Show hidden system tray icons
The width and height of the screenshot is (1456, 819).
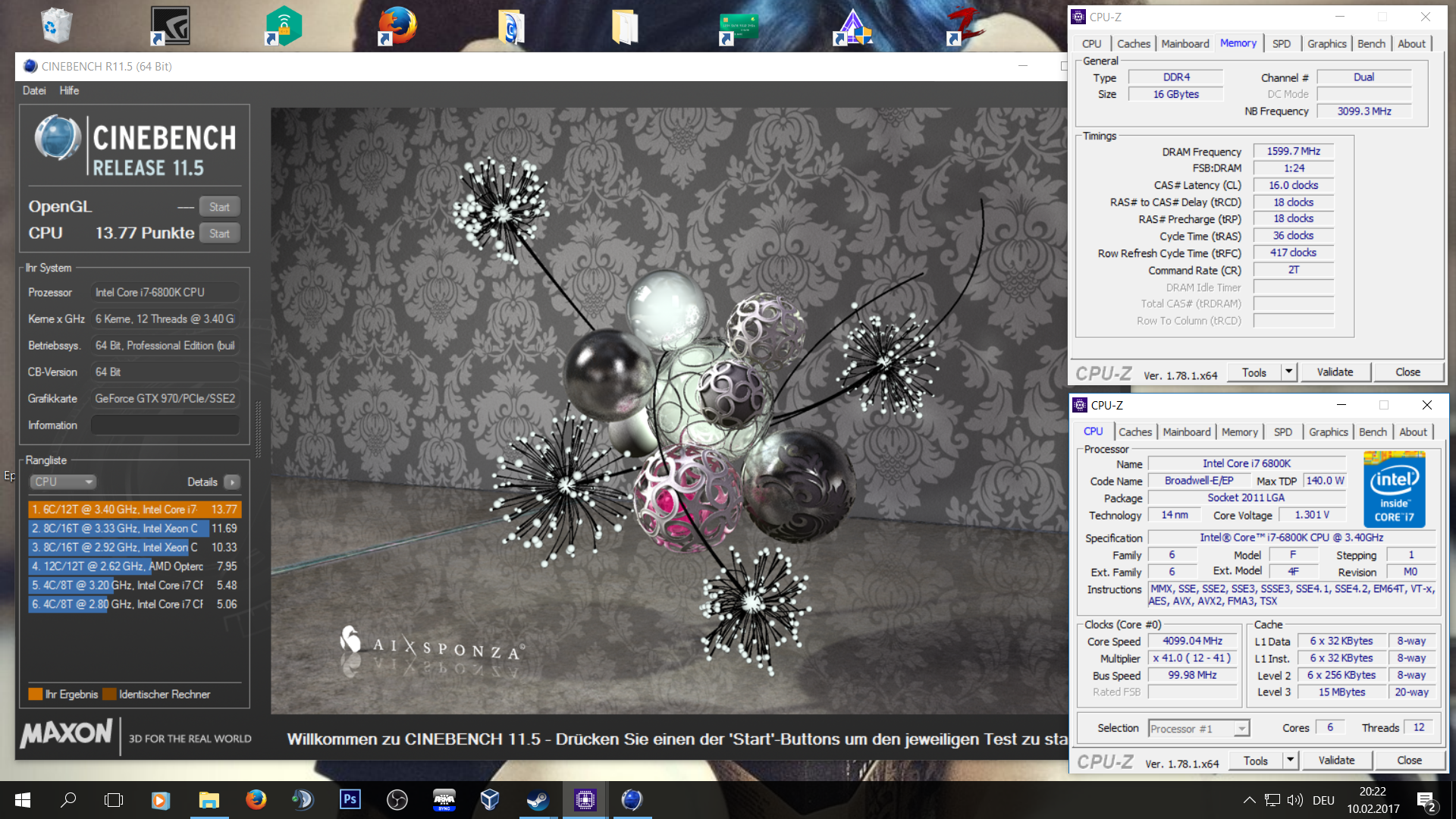coord(1250,800)
